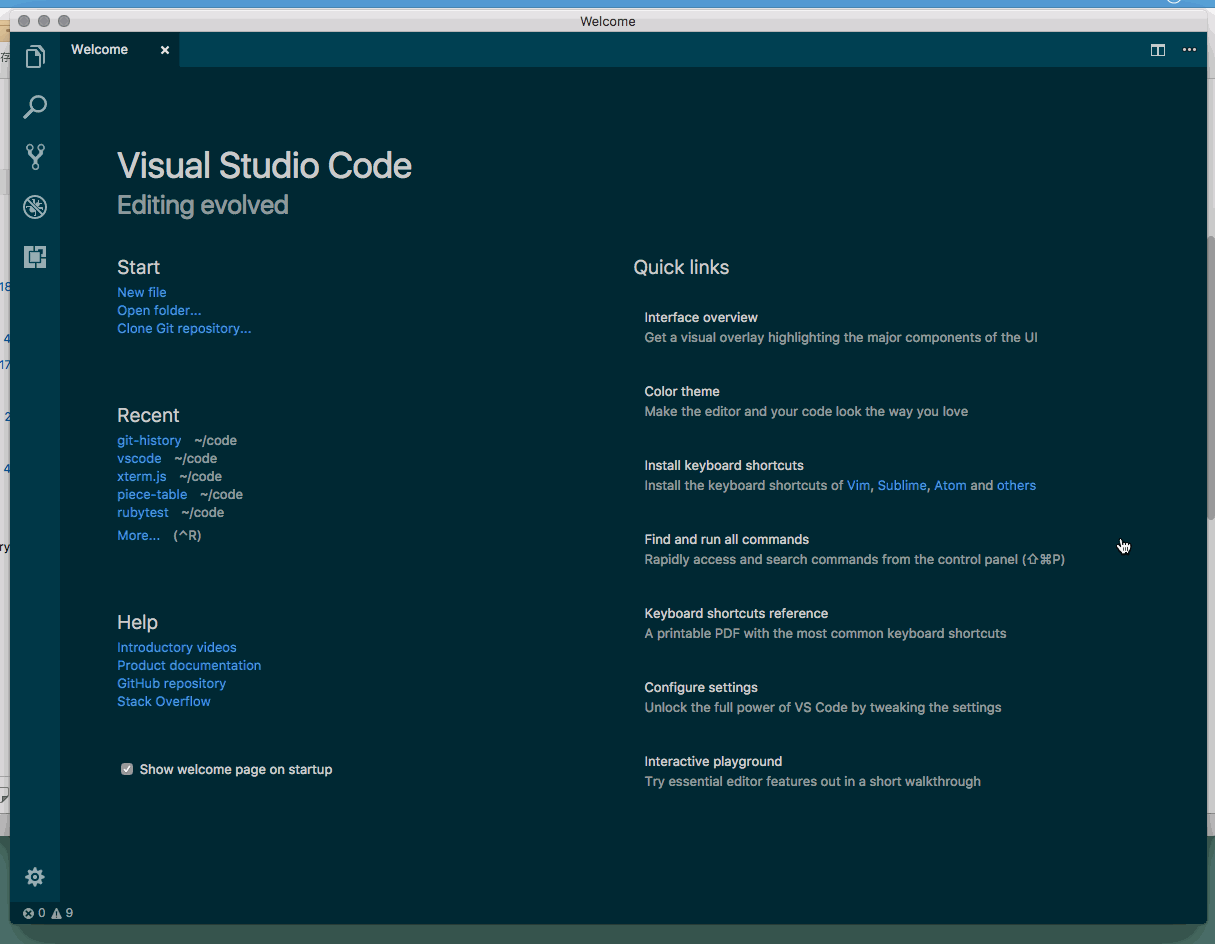Image resolution: width=1215 pixels, height=944 pixels.
Task: Close the Welcome tab
Action: pyautogui.click(x=164, y=48)
